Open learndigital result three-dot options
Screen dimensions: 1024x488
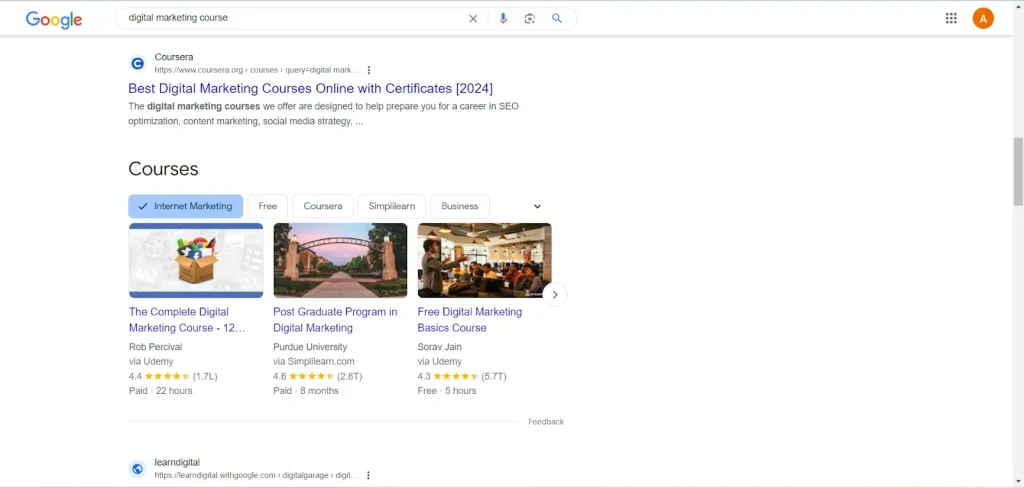point(368,475)
